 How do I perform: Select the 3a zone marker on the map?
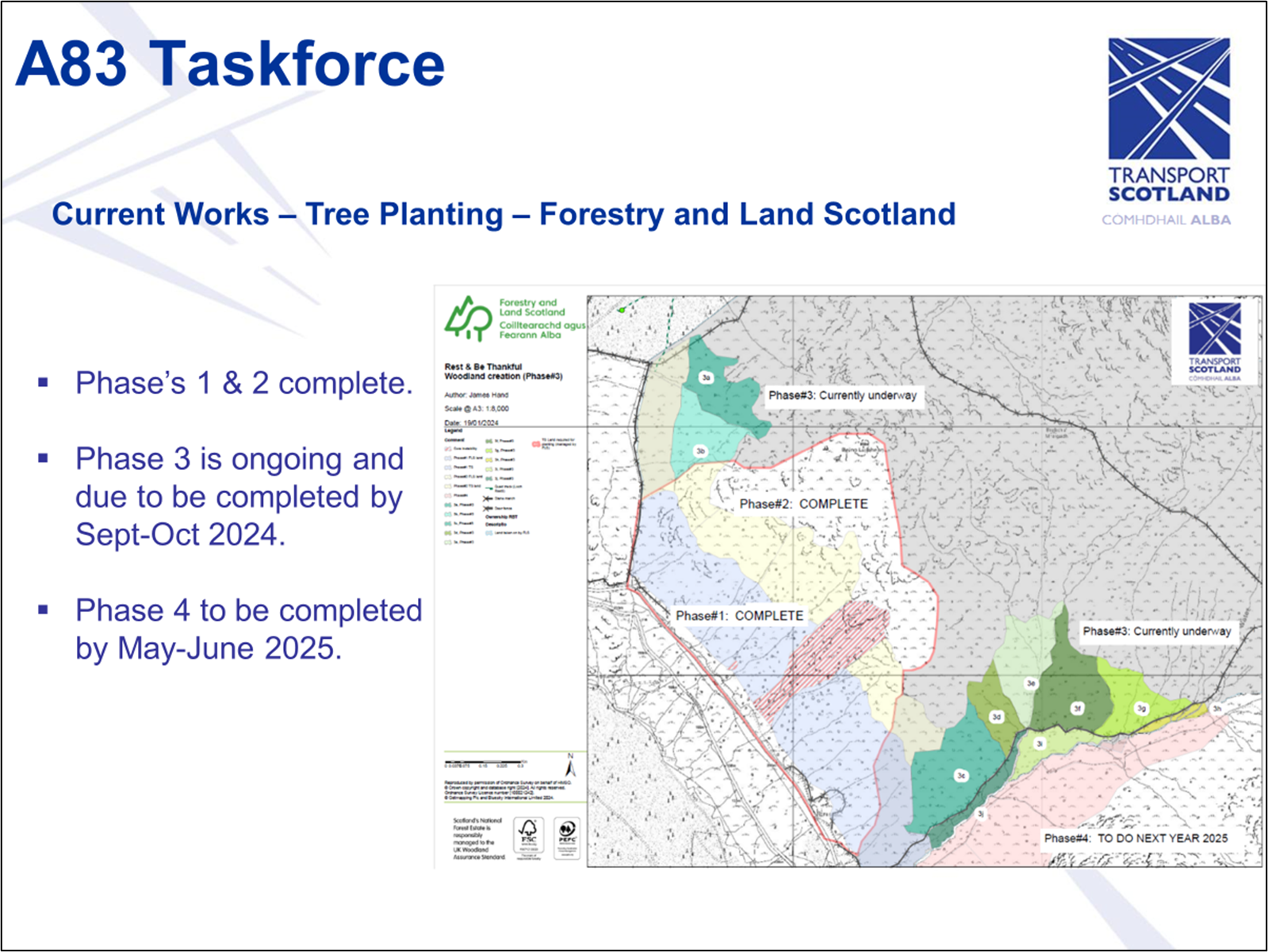706,377
